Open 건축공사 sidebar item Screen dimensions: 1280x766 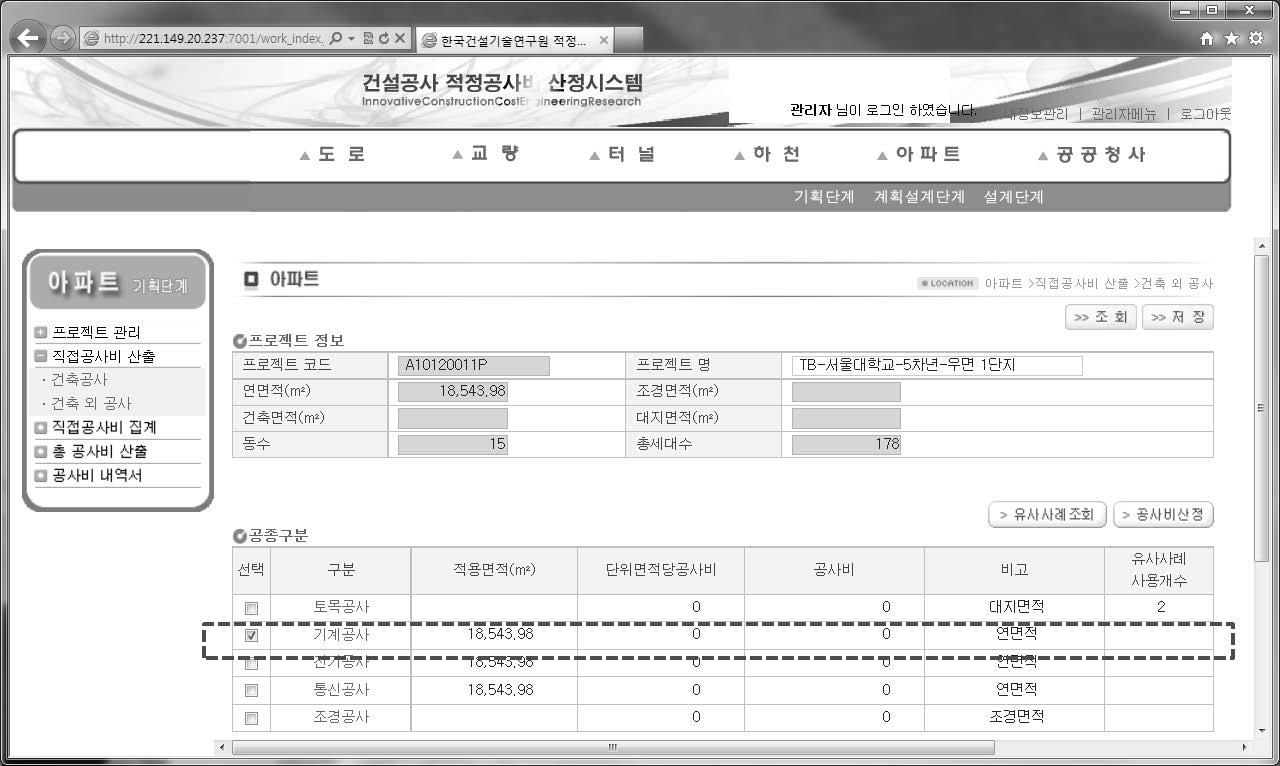point(79,380)
